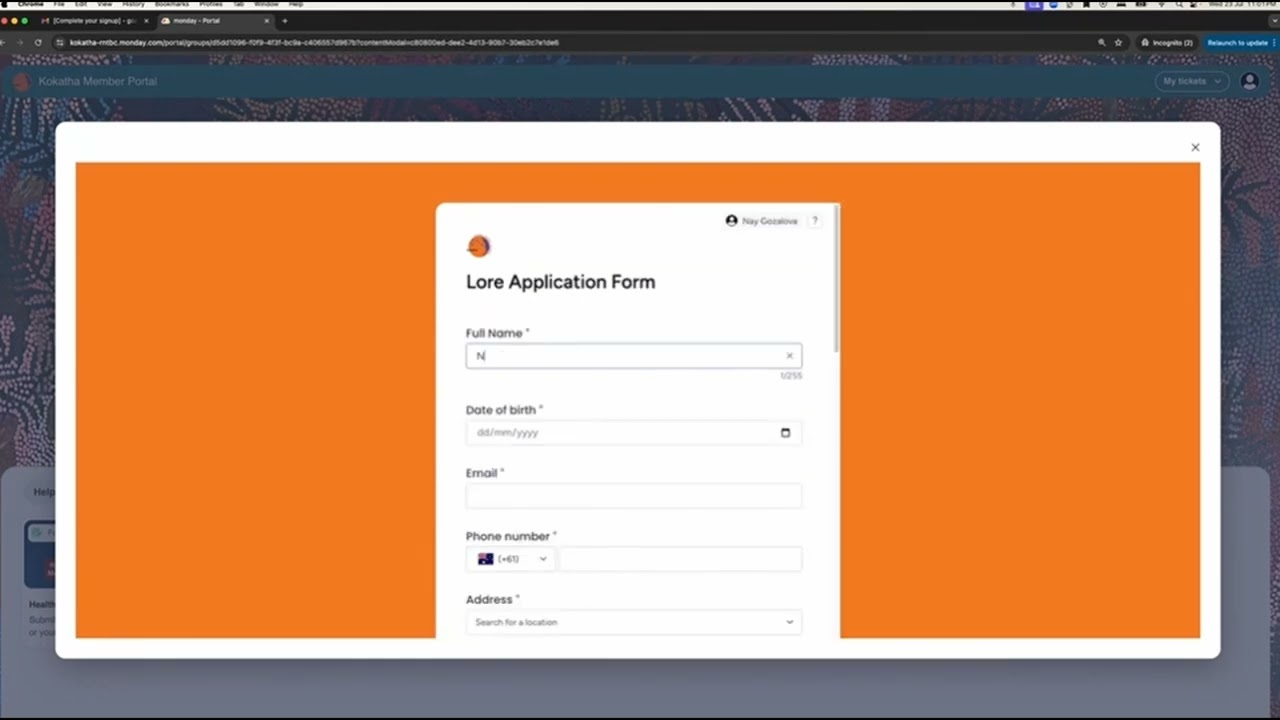The image size is (1280, 720).
Task: Reload the page with the refresh icon
Action: point(38,42)
